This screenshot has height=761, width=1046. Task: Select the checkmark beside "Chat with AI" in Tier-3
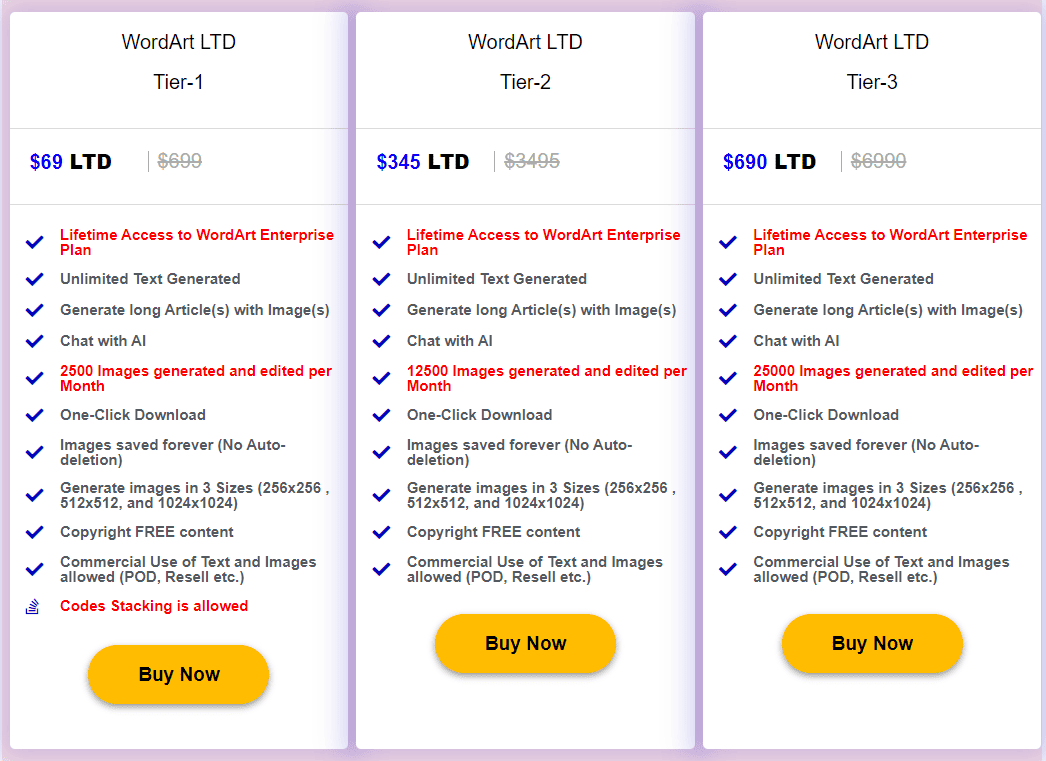[x=727, y=340]
